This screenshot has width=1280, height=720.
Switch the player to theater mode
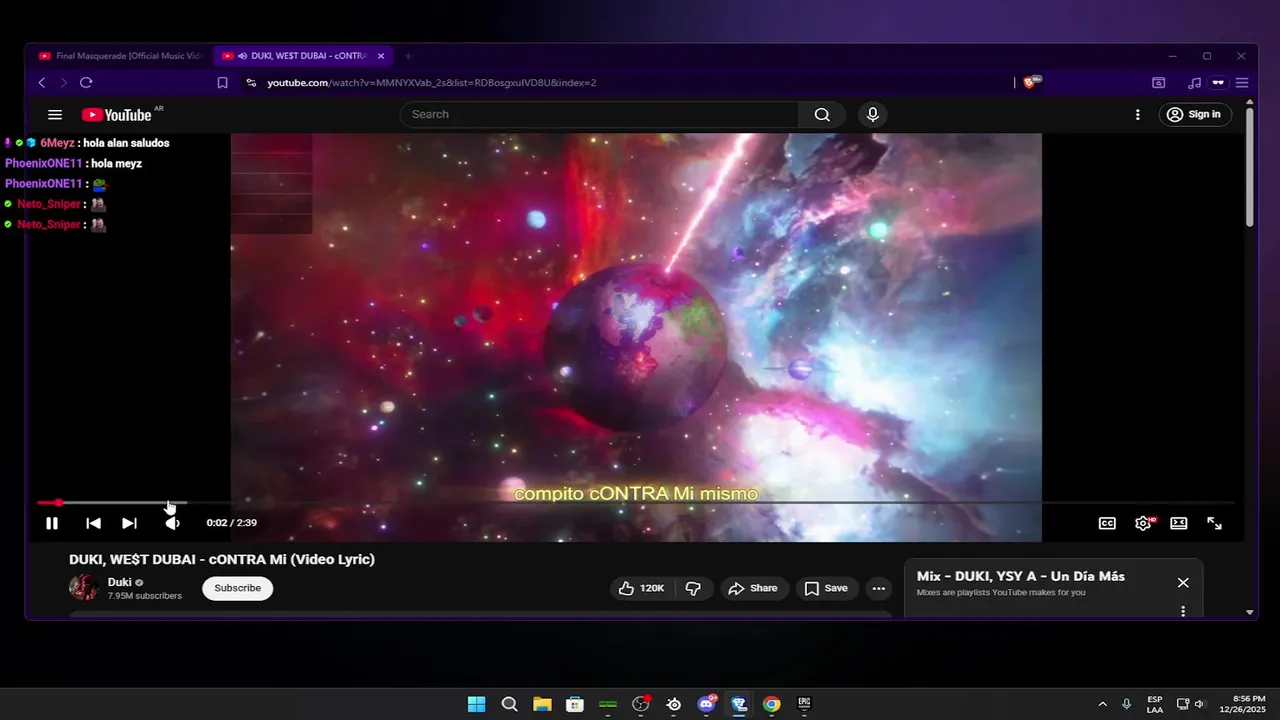1179,523
